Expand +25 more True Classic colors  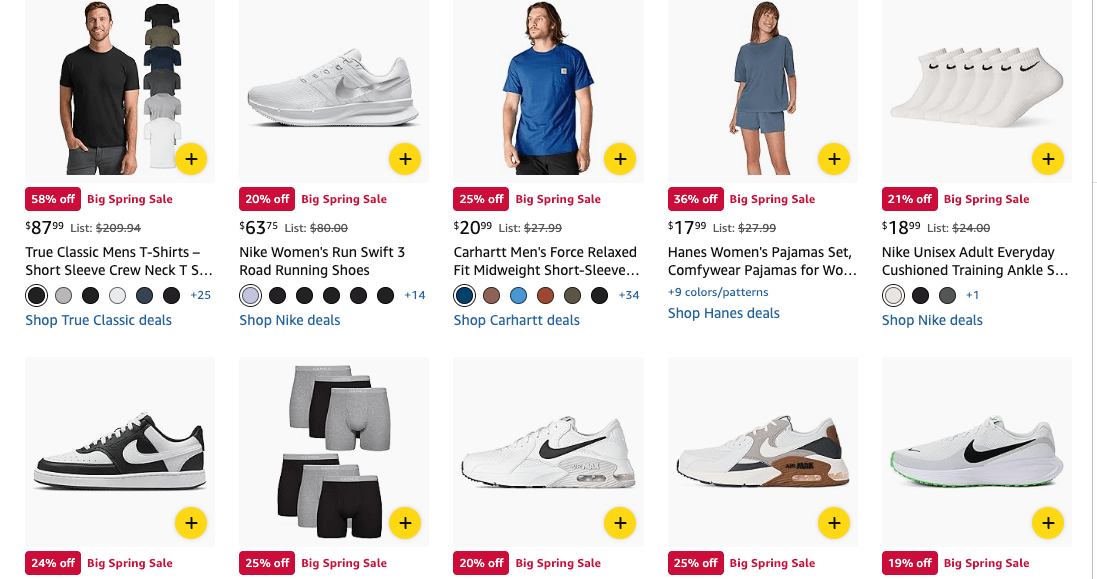coord(200,295)
